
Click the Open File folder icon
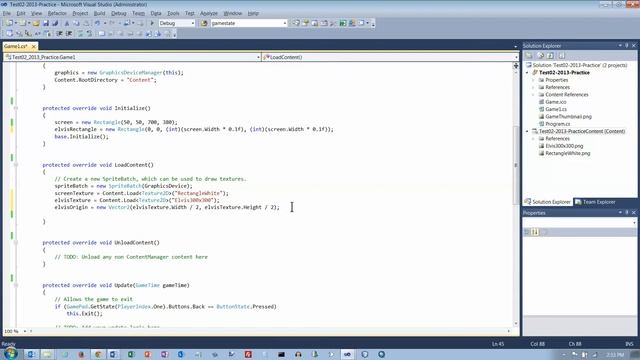click(x=36, y=23)
